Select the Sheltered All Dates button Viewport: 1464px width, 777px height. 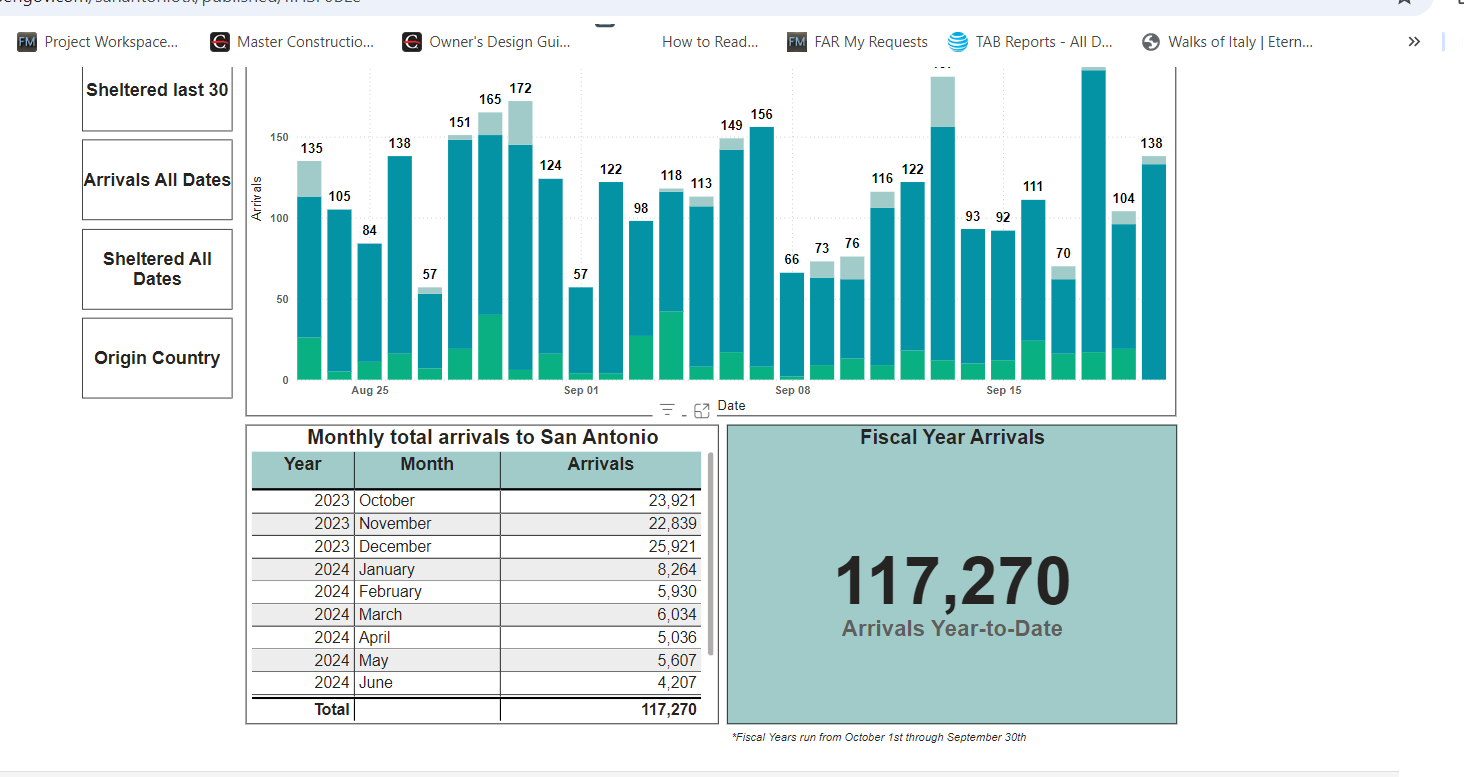pyautogui.click(x=157, y=269)
